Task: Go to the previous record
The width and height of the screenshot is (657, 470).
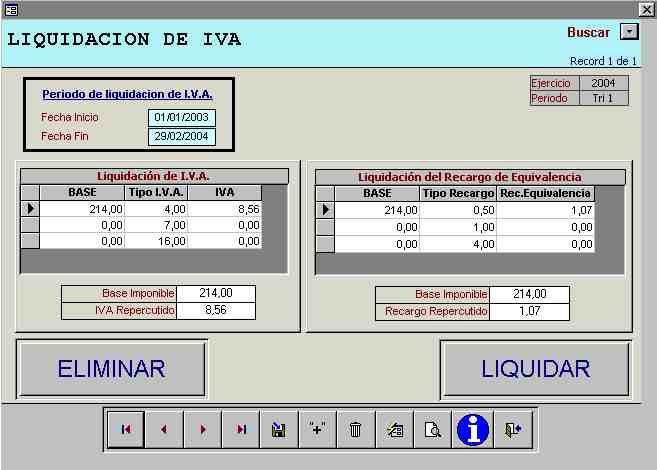Action: coord(164,429)
